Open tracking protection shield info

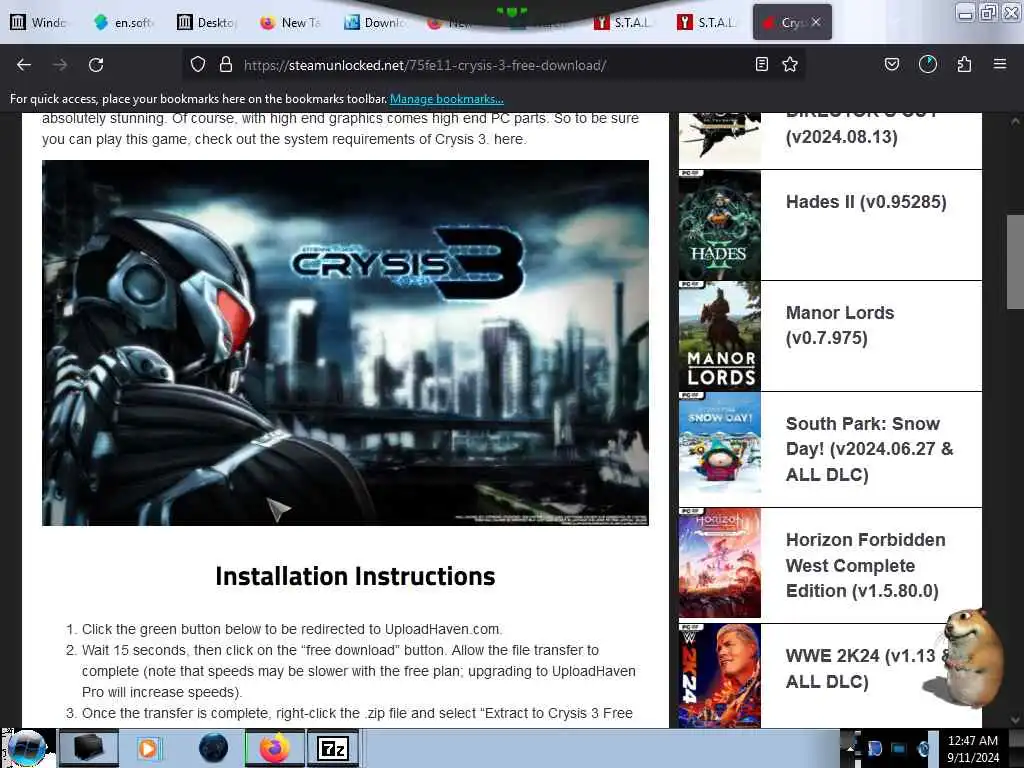point(198,65)
